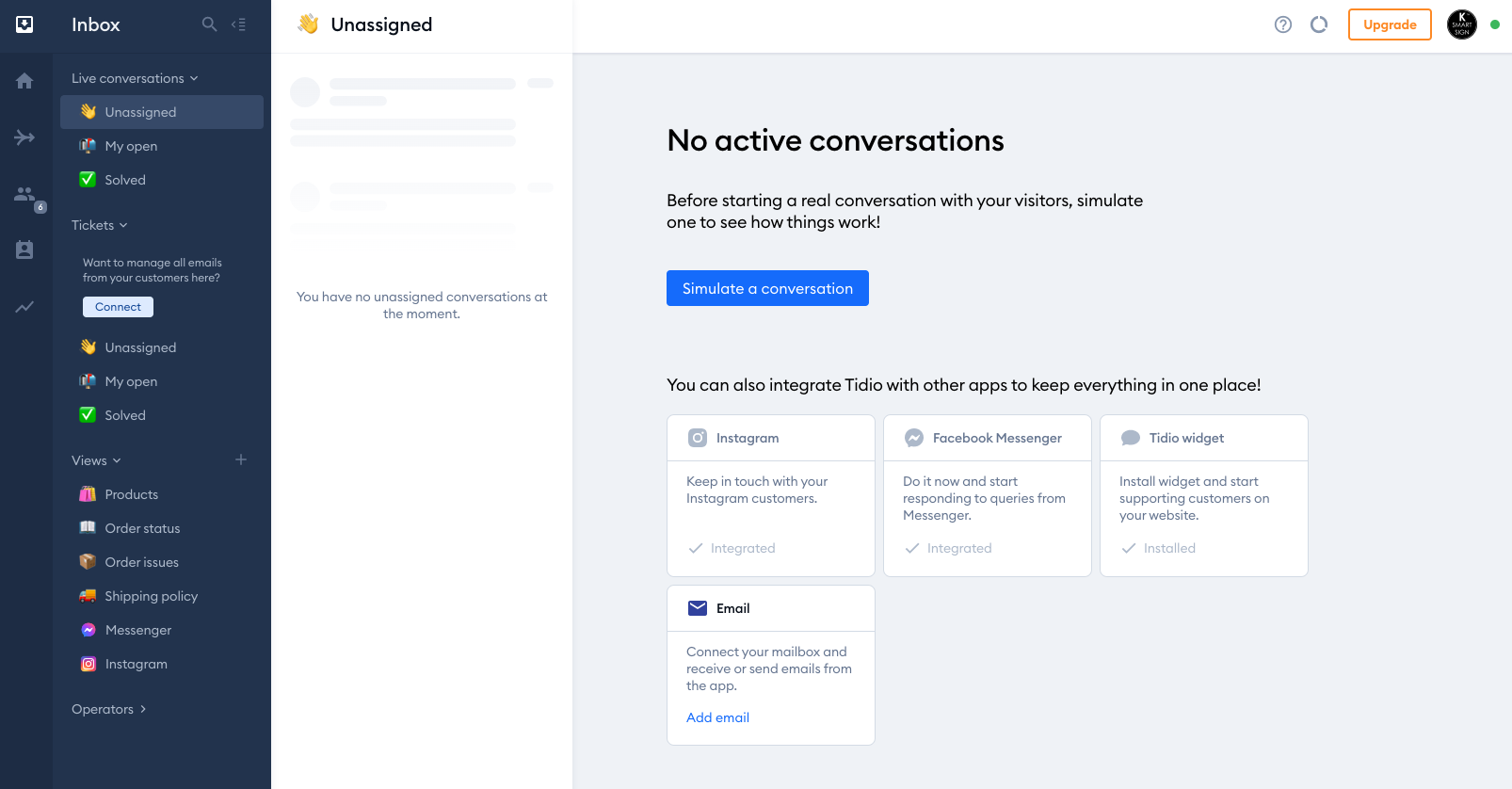
Task: Open the Contacts badge icon in rail
Action: pos(24,250)
